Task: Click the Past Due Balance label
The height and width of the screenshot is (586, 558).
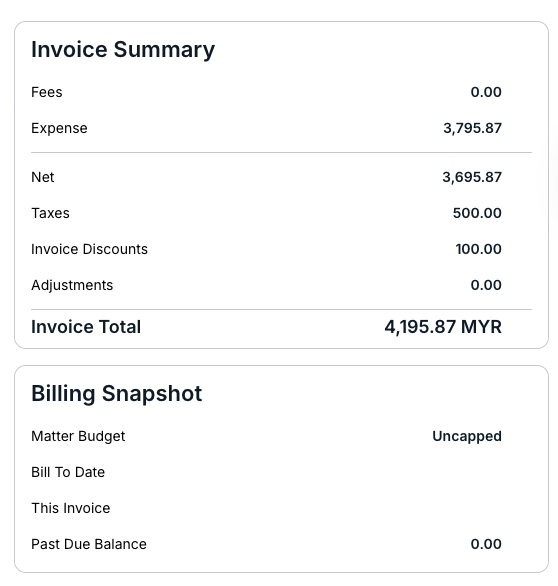Action: coord(89,545)
